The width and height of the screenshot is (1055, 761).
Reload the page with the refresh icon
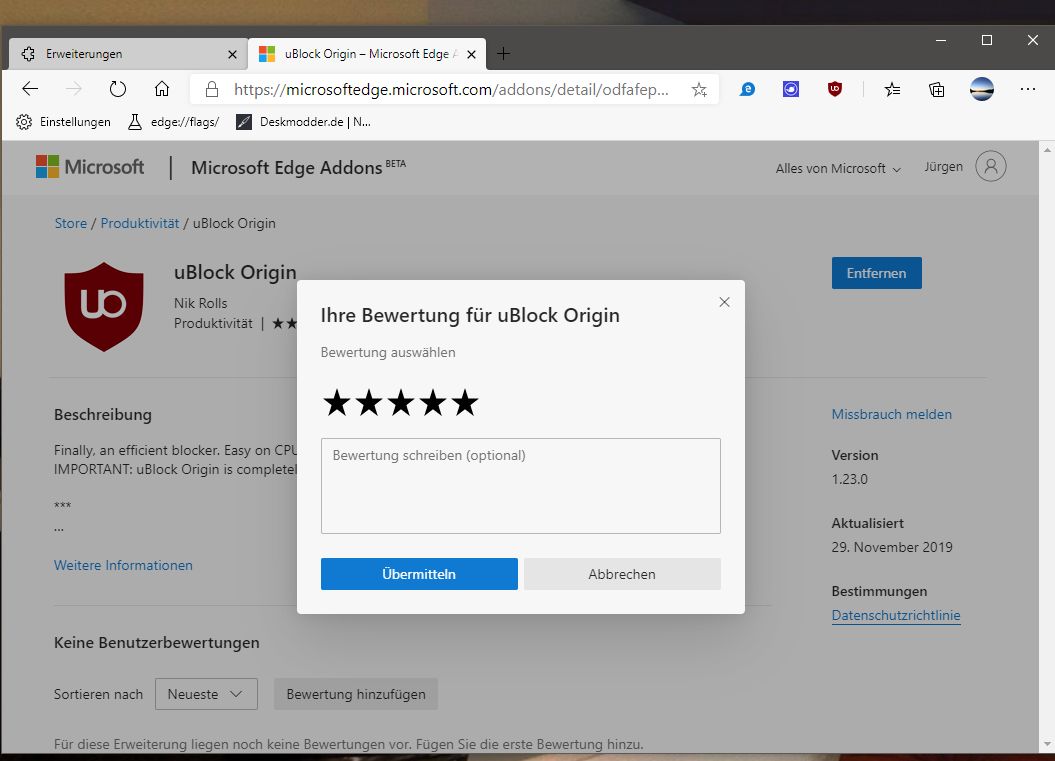tap(118, 89)
